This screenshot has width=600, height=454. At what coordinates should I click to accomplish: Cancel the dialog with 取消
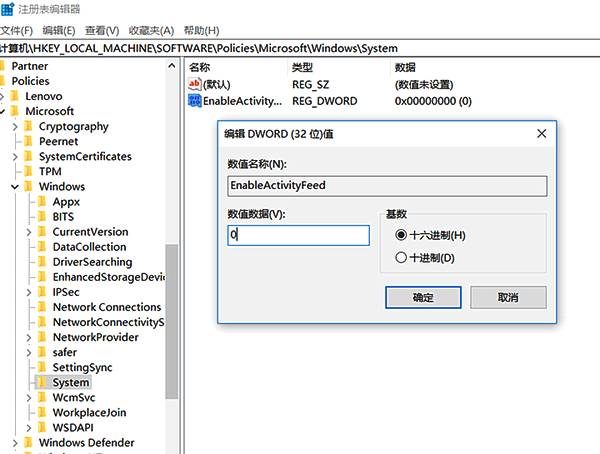point(508,297)
